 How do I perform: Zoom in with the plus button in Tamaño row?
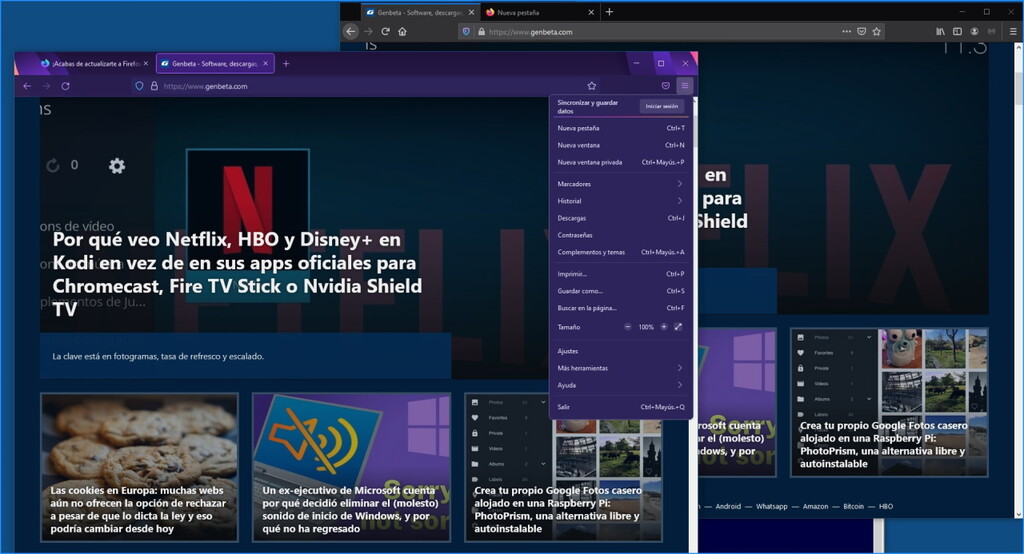pyautogui.click(x=664, y=327)
